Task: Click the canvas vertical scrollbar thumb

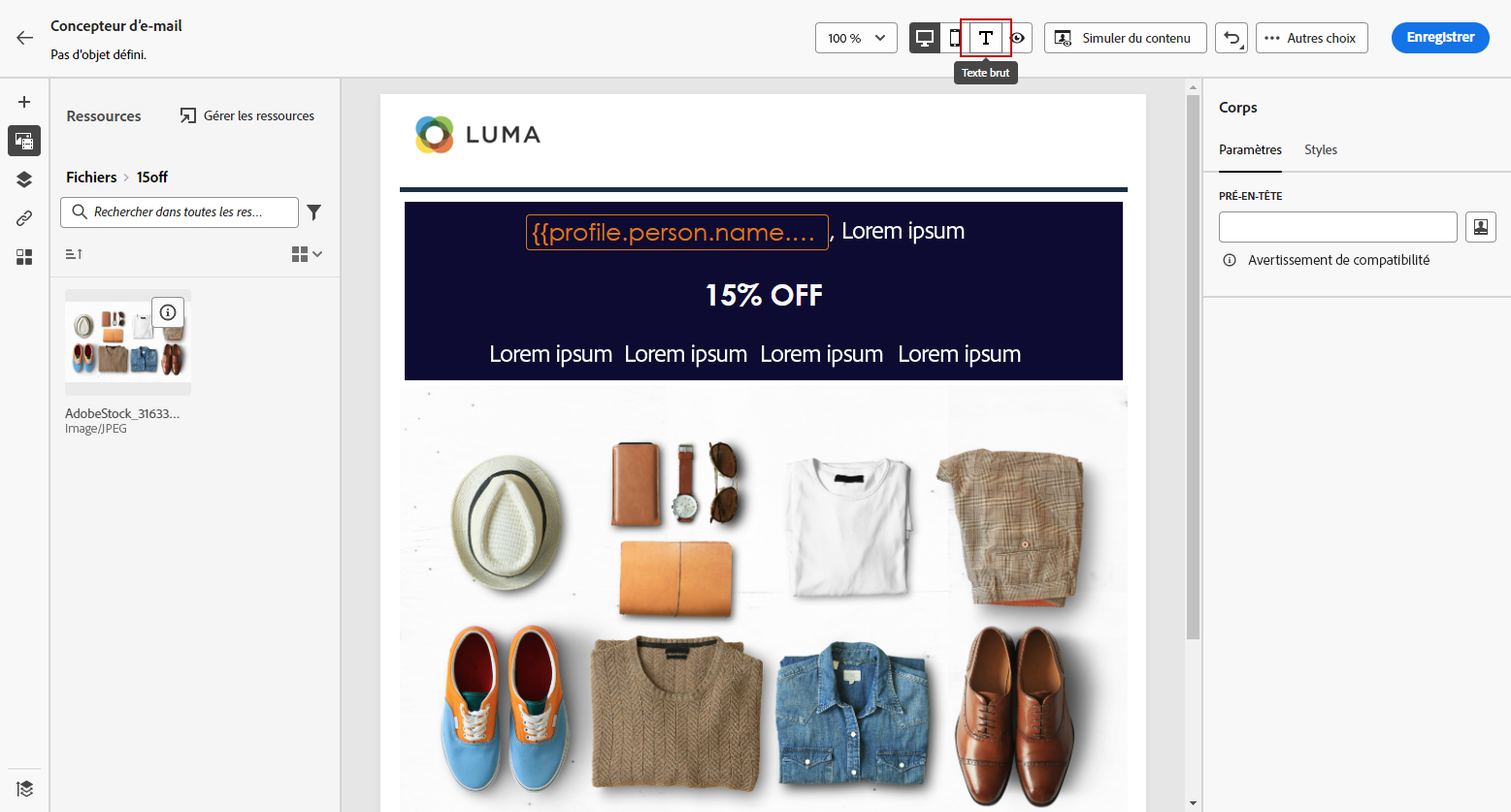Action: [1193, 367]
